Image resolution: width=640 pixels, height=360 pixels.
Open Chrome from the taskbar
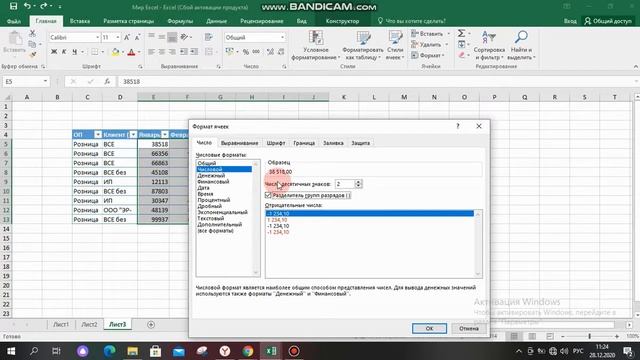tap(248, 351)
